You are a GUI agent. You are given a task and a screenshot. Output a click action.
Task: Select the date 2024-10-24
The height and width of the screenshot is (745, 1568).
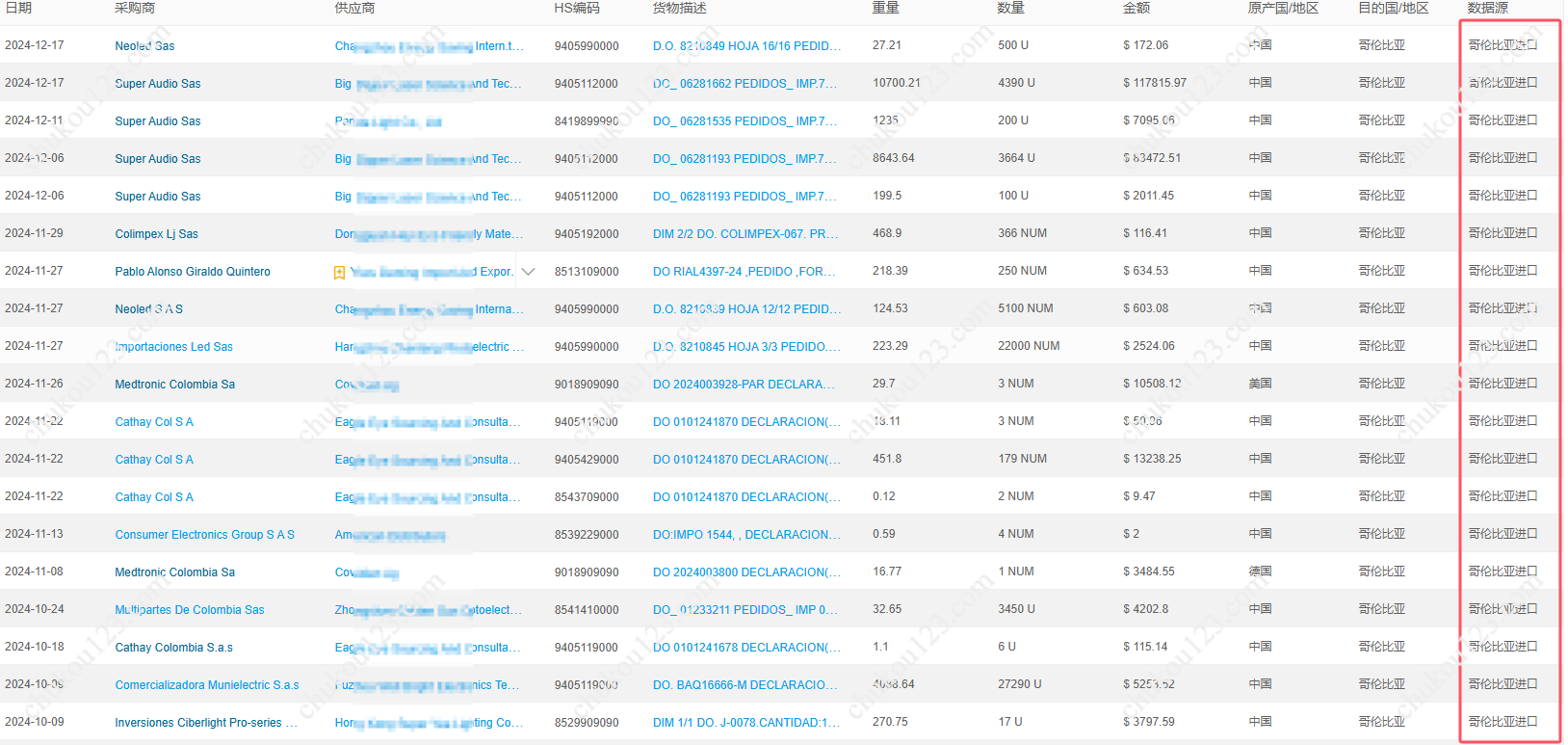click(x=34, y=609)
